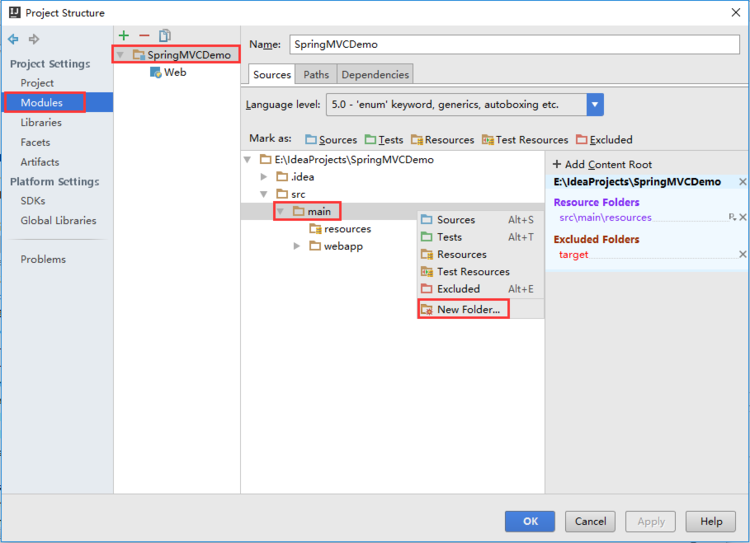Click the IntelliJ Project Structure title icon
Screen dimensions: 750x543
pos(15,12)
